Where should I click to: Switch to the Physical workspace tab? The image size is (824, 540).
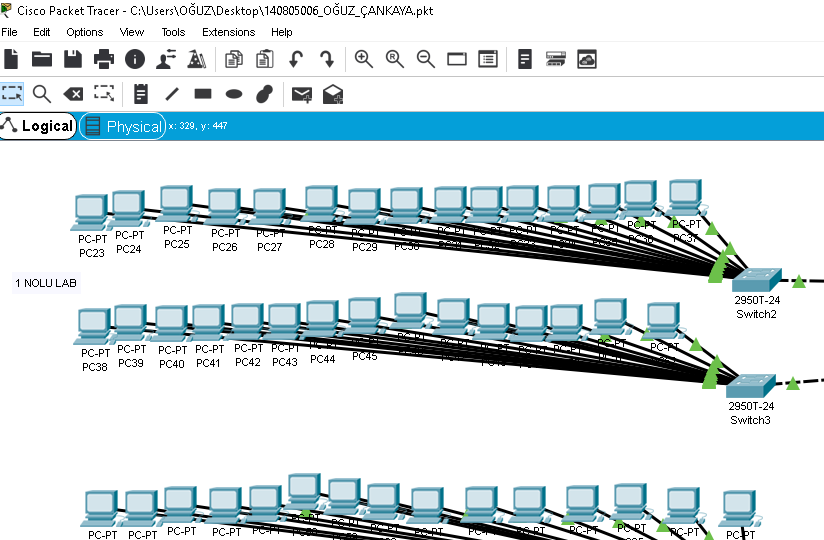[123, 126]
